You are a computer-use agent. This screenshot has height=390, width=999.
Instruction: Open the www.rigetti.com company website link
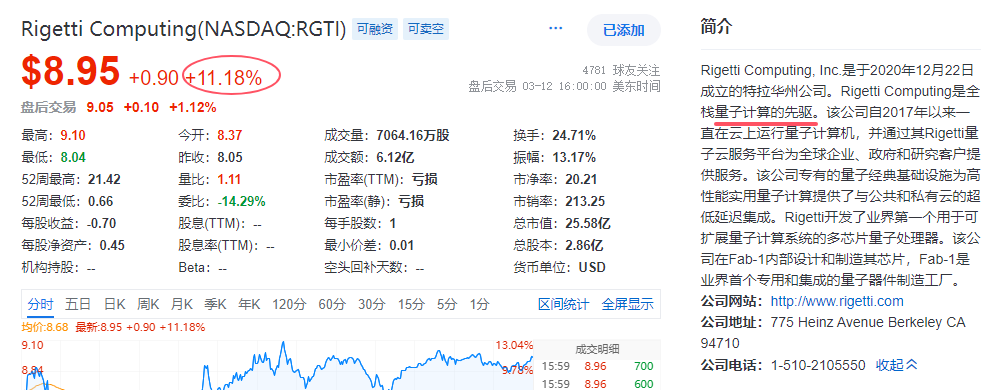point(837,301)
